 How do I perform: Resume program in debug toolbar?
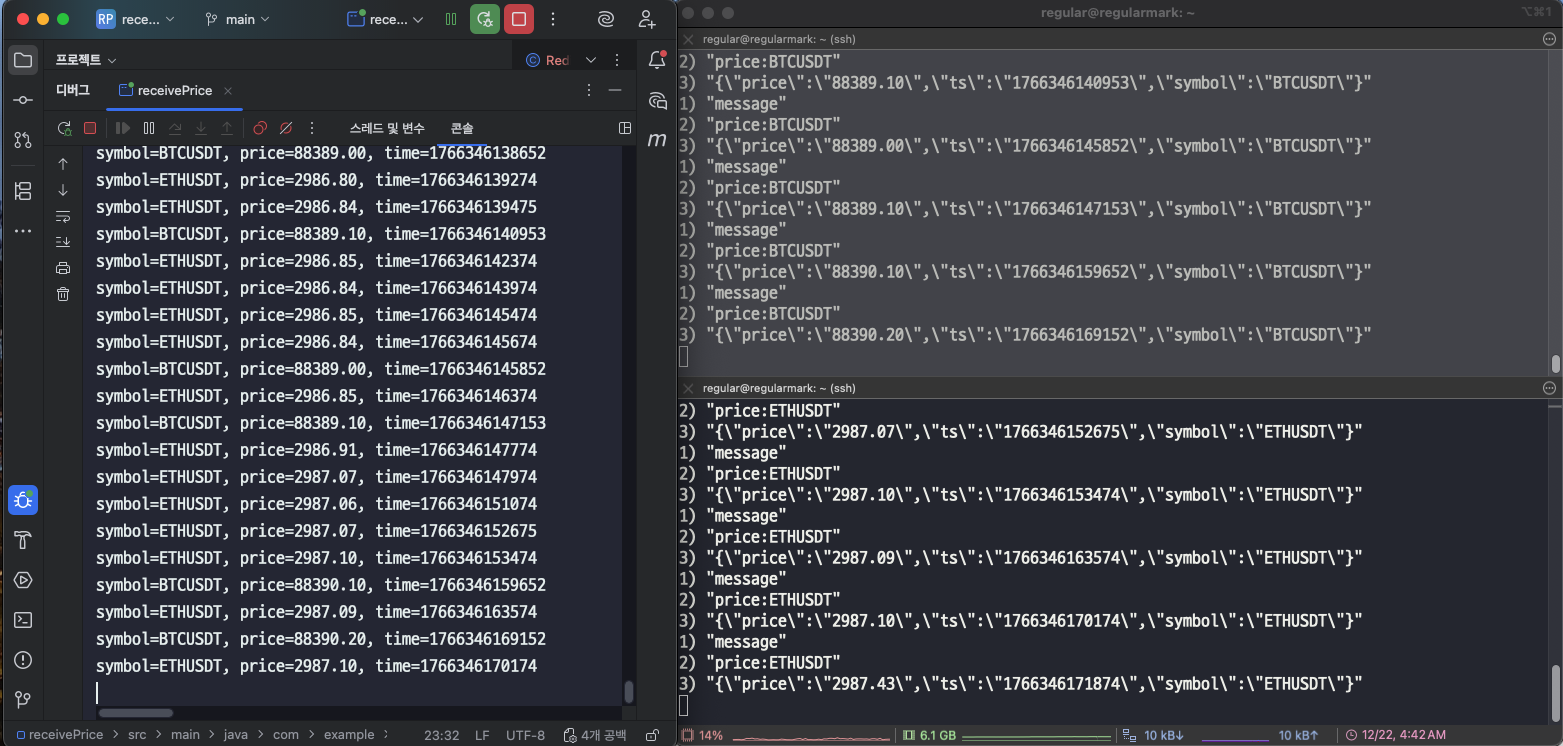[x=123, y=128]
